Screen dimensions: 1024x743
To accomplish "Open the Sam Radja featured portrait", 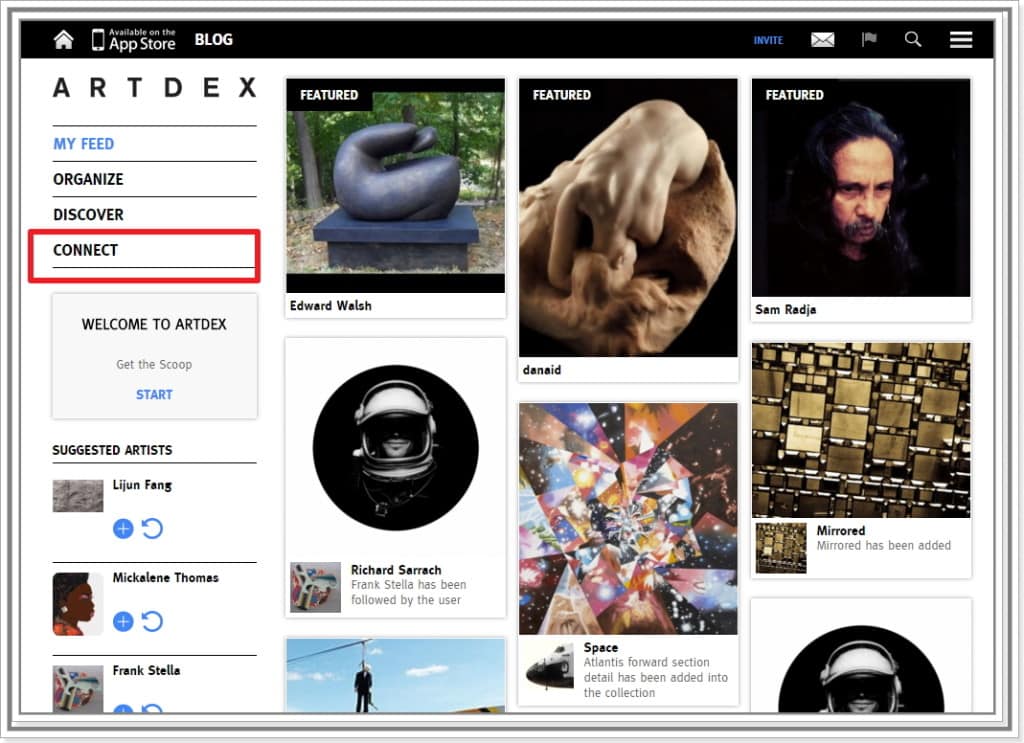I will (x=860, y=188).
